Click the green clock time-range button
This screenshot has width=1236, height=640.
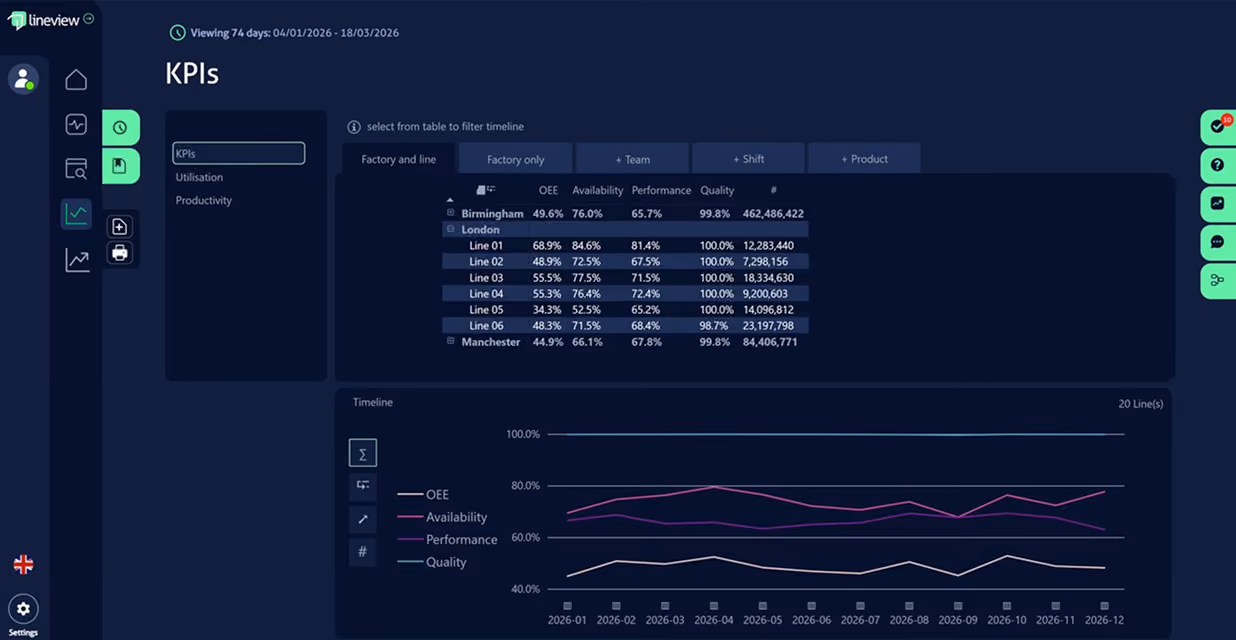(x=120, y=128)
